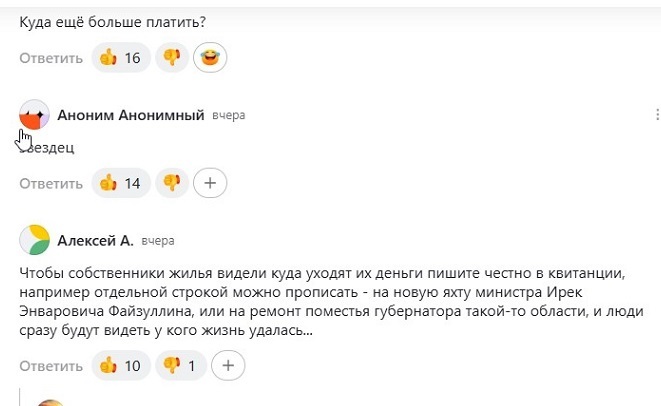
Task: Click Алексей А.'s green-yellow avatar
Action: (34, 241)
